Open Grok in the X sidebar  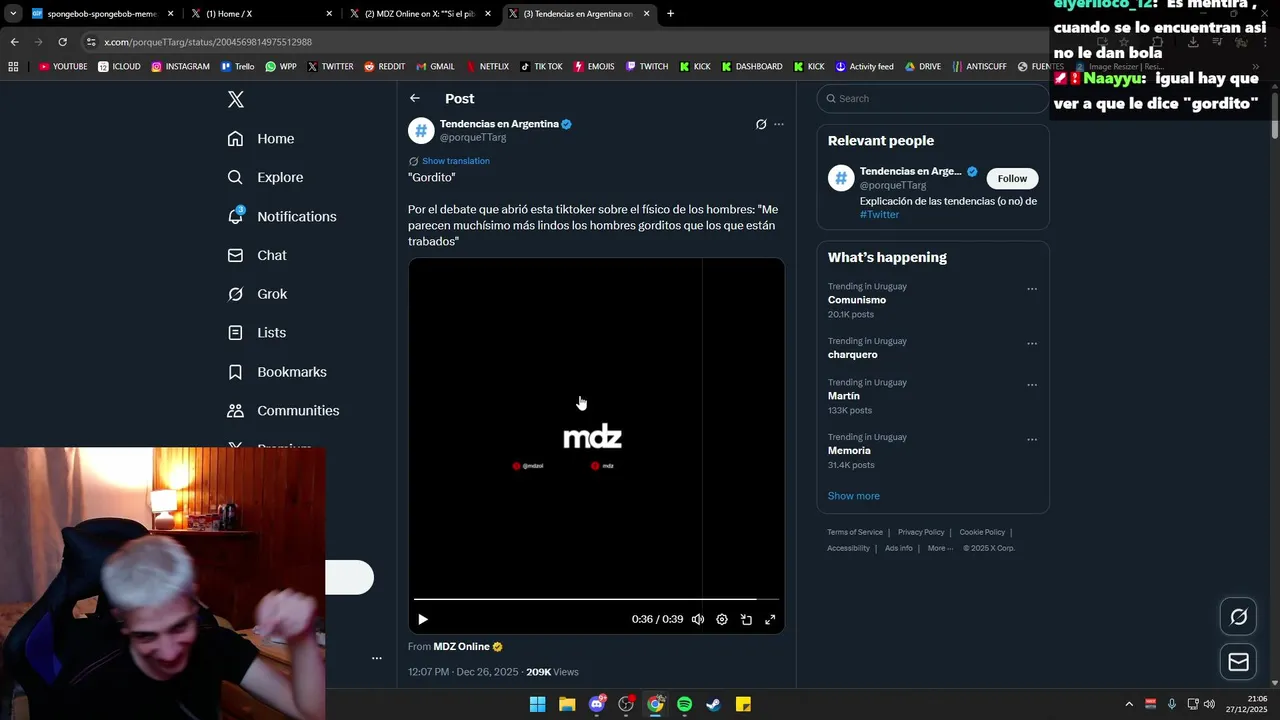click(x=257, y=294)
